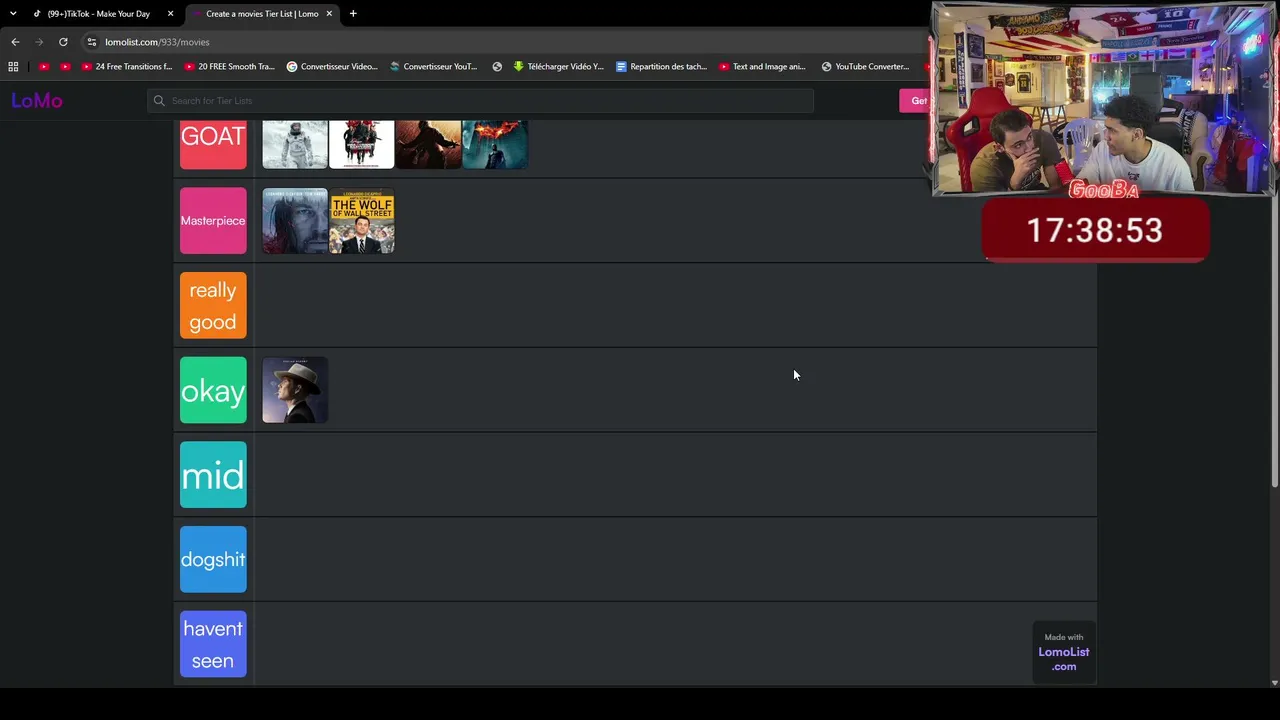Screen dimensions: 1280x720
Task: Open the unlabeled globe bookmark
Action: click(x=497, y=67)
